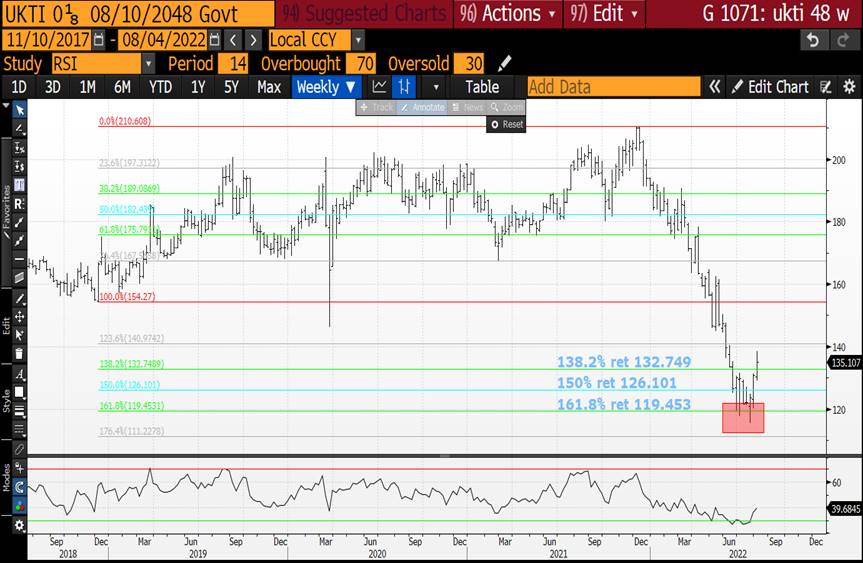Step date range backward with left chevron
863x563 pixels.
(233, 40)
